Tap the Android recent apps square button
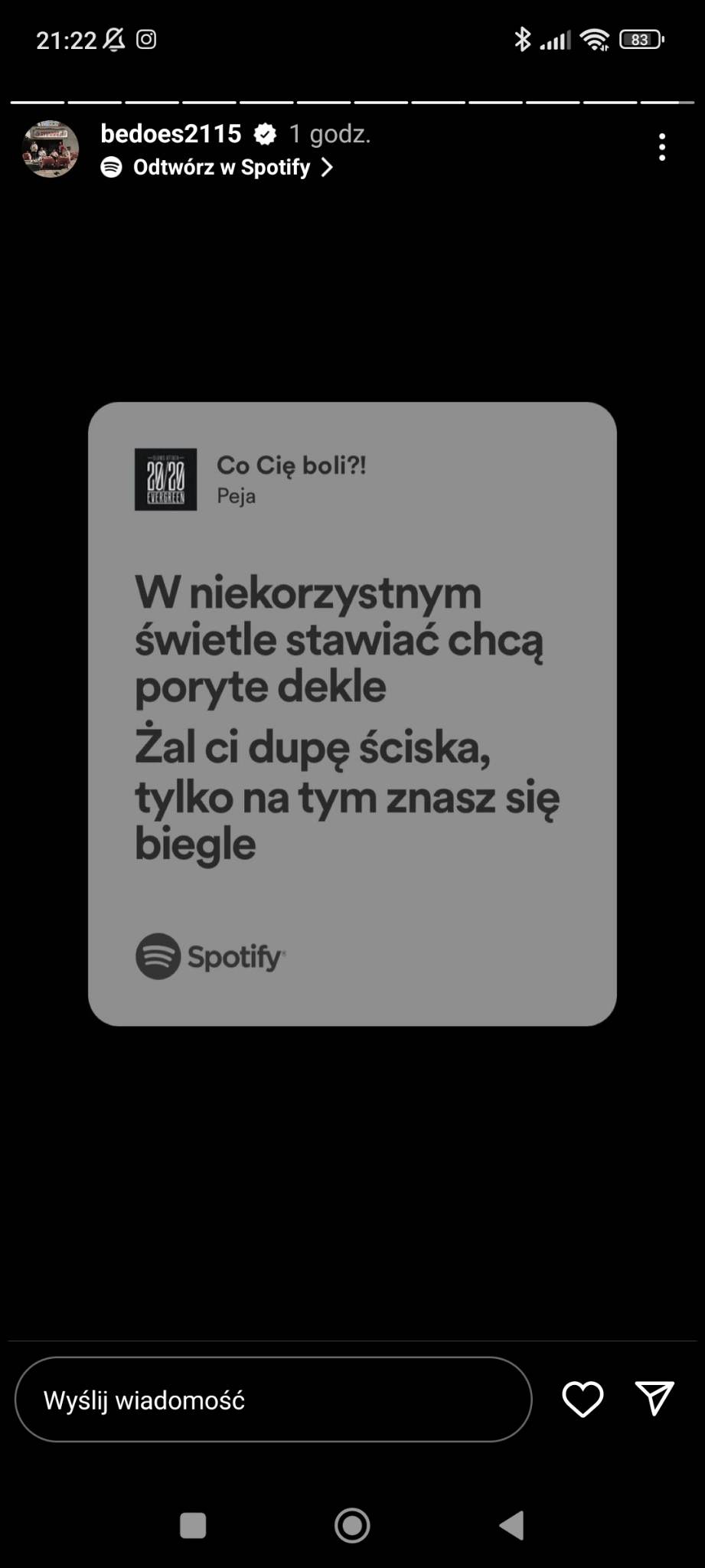 coord(193,1525)
